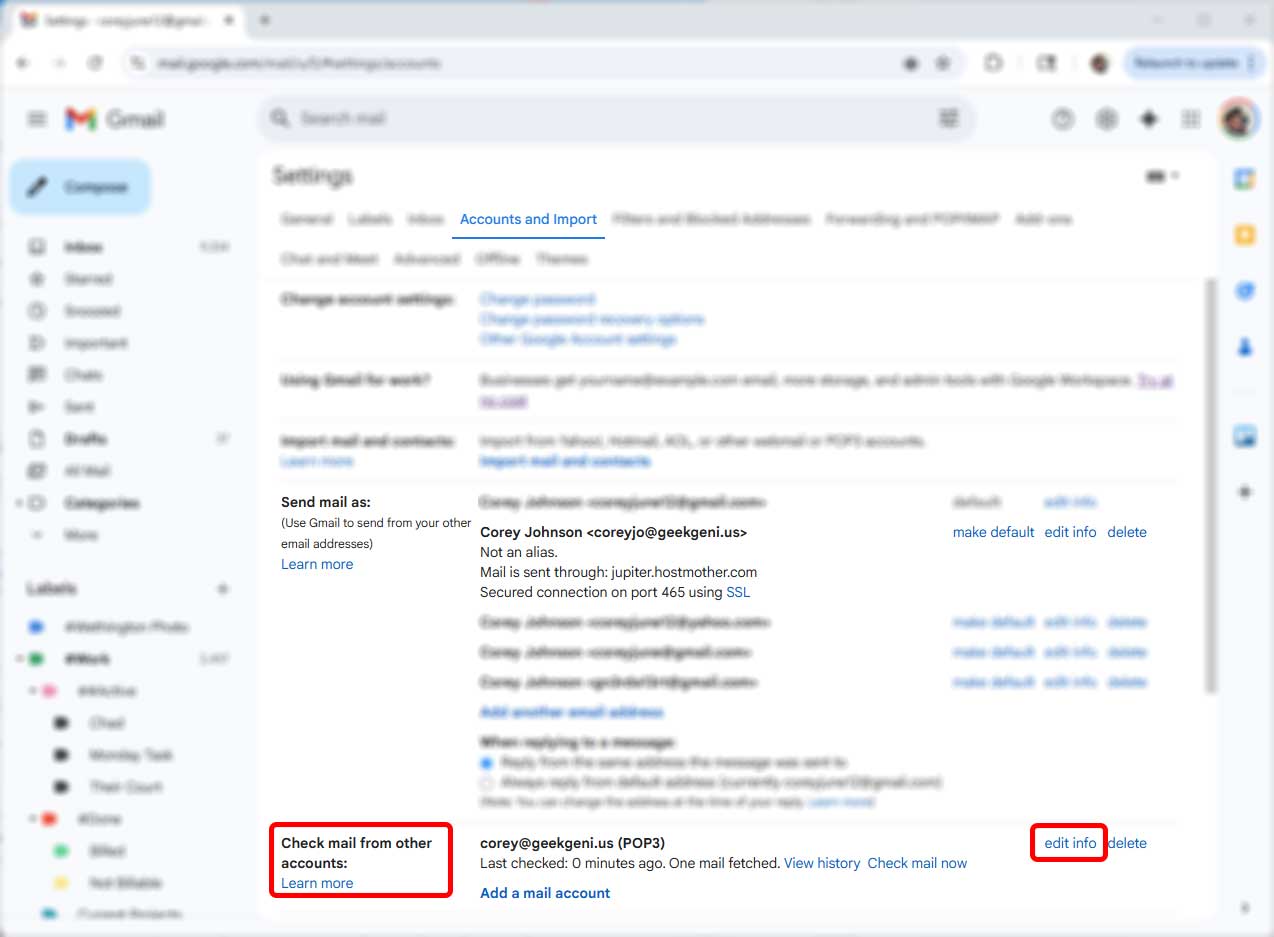Expand the Categories arrow in sidebar
1274x937 pixels.
[19, 503]
